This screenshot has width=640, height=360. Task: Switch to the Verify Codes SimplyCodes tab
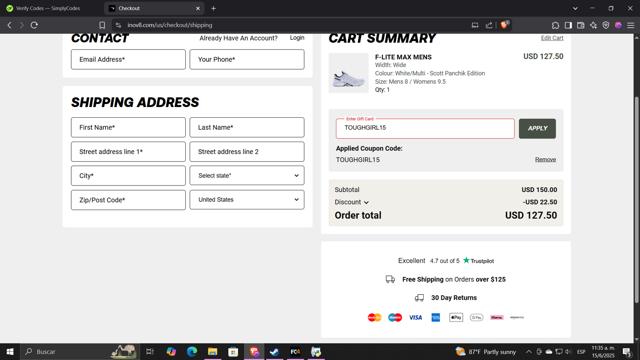point(49,8)
